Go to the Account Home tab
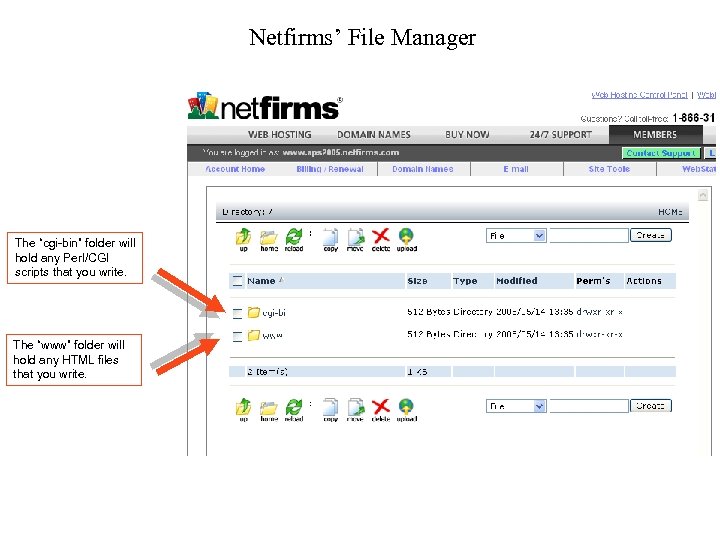720x540 pixels. point(235,169)
